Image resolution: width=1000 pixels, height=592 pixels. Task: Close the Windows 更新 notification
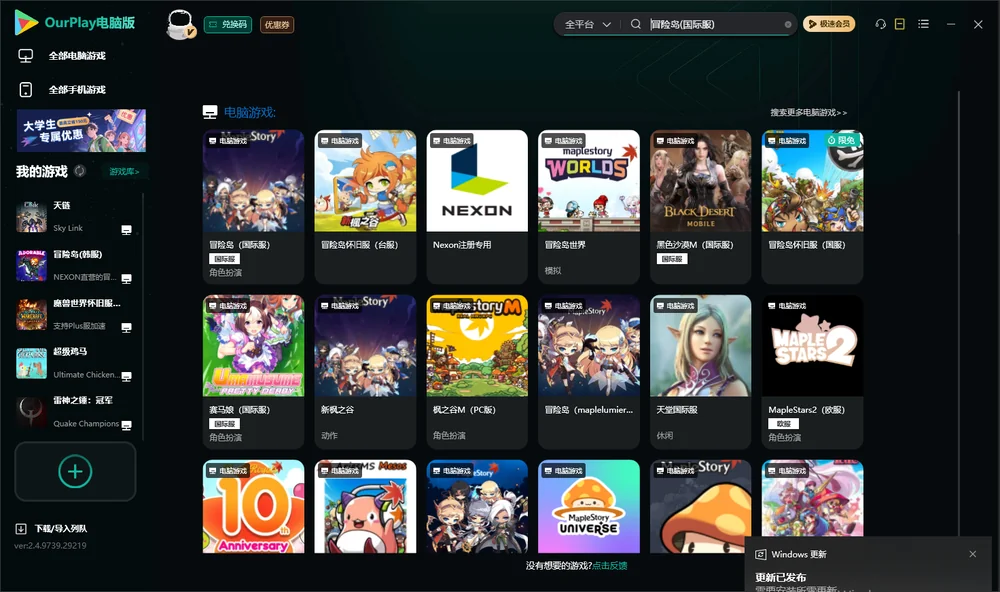click(x=973, y=554)
